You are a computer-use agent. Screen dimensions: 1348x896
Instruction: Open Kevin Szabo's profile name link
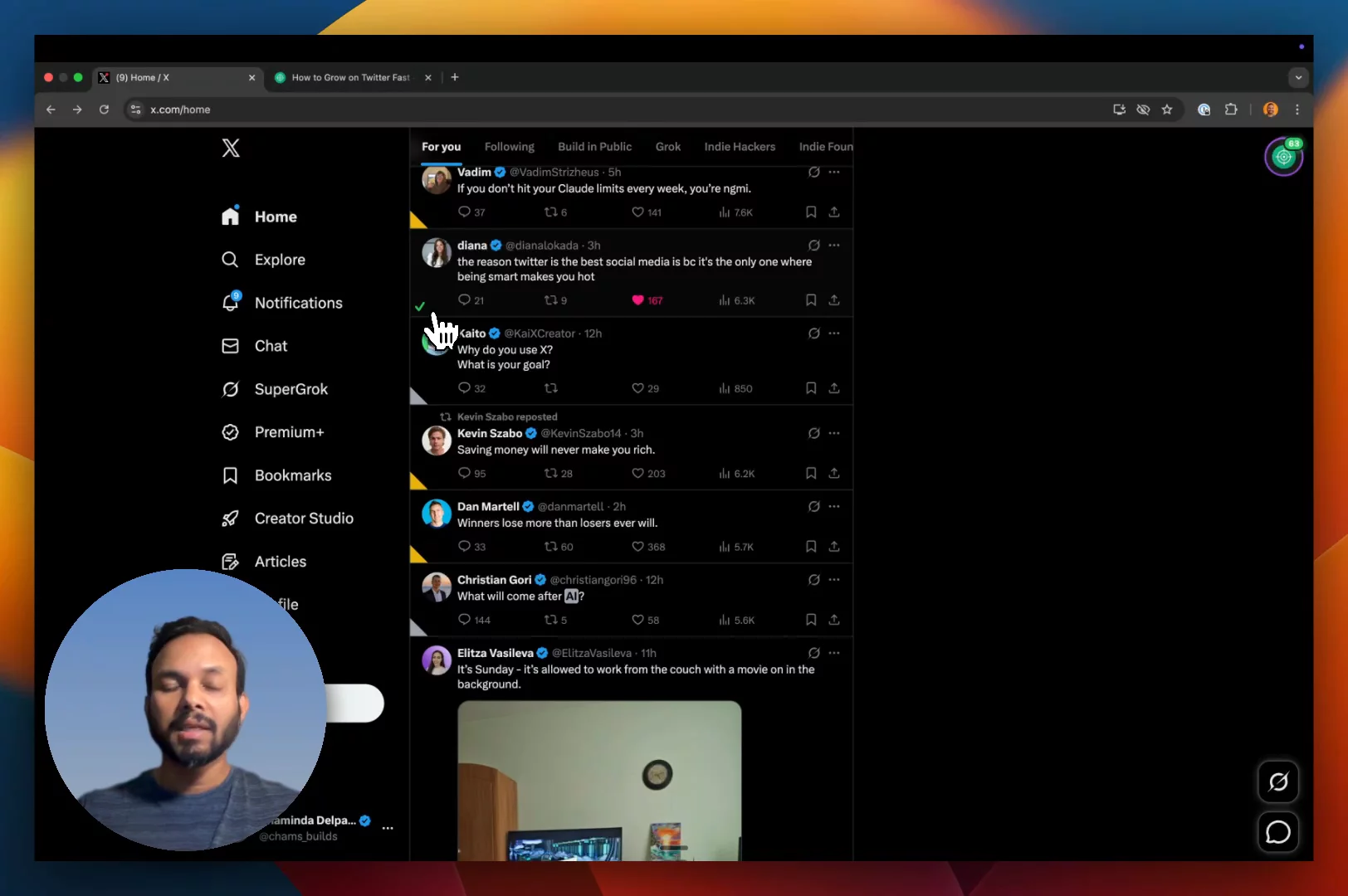490,433
